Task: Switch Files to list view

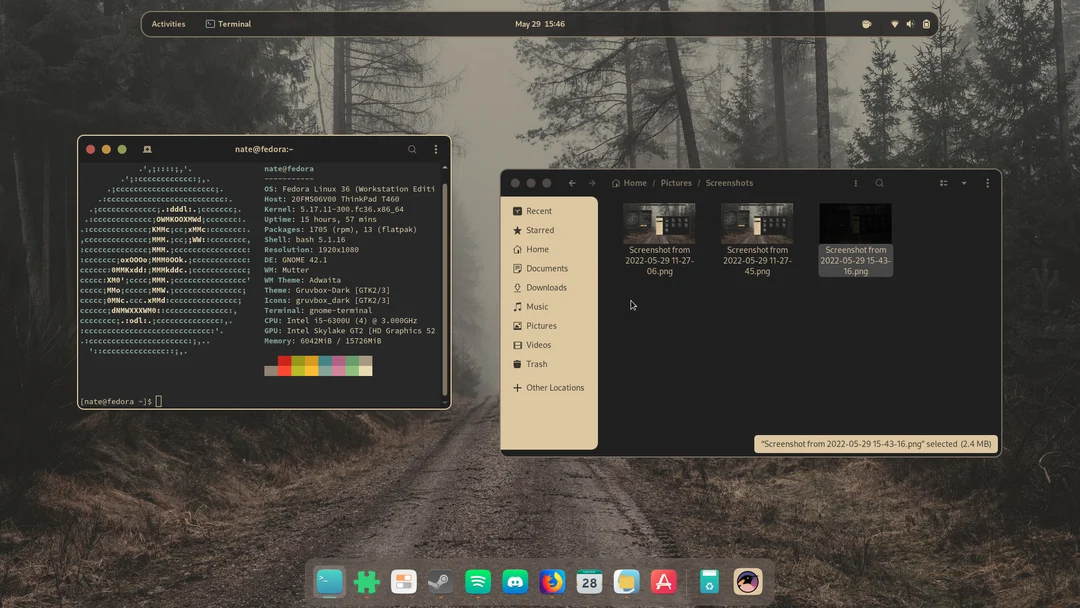Action: coord(942,183)
